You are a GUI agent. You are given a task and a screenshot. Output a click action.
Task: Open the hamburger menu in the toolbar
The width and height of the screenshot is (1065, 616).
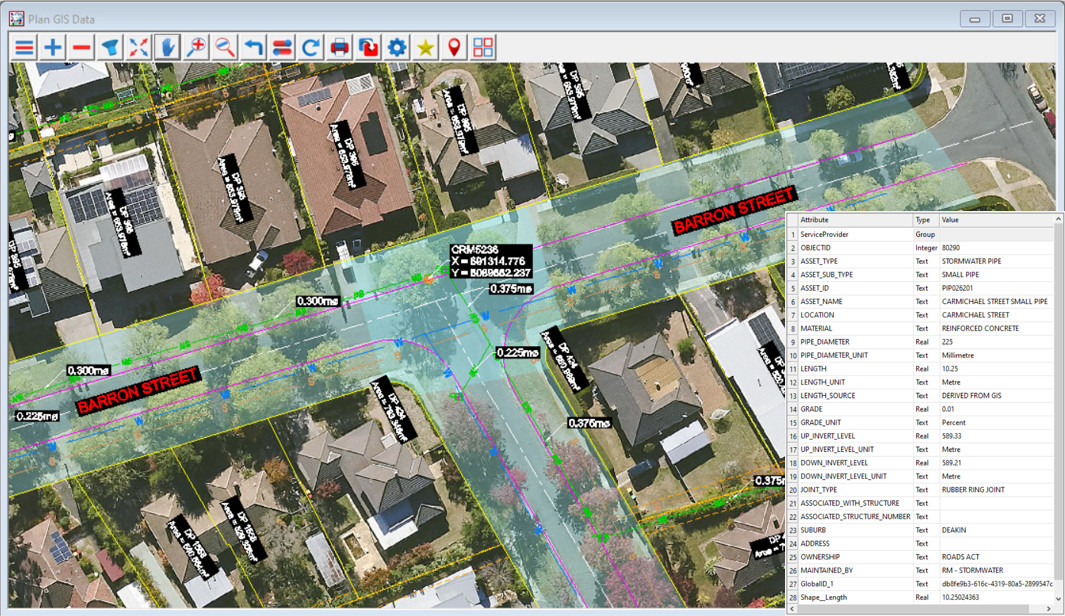pos(24,47)
